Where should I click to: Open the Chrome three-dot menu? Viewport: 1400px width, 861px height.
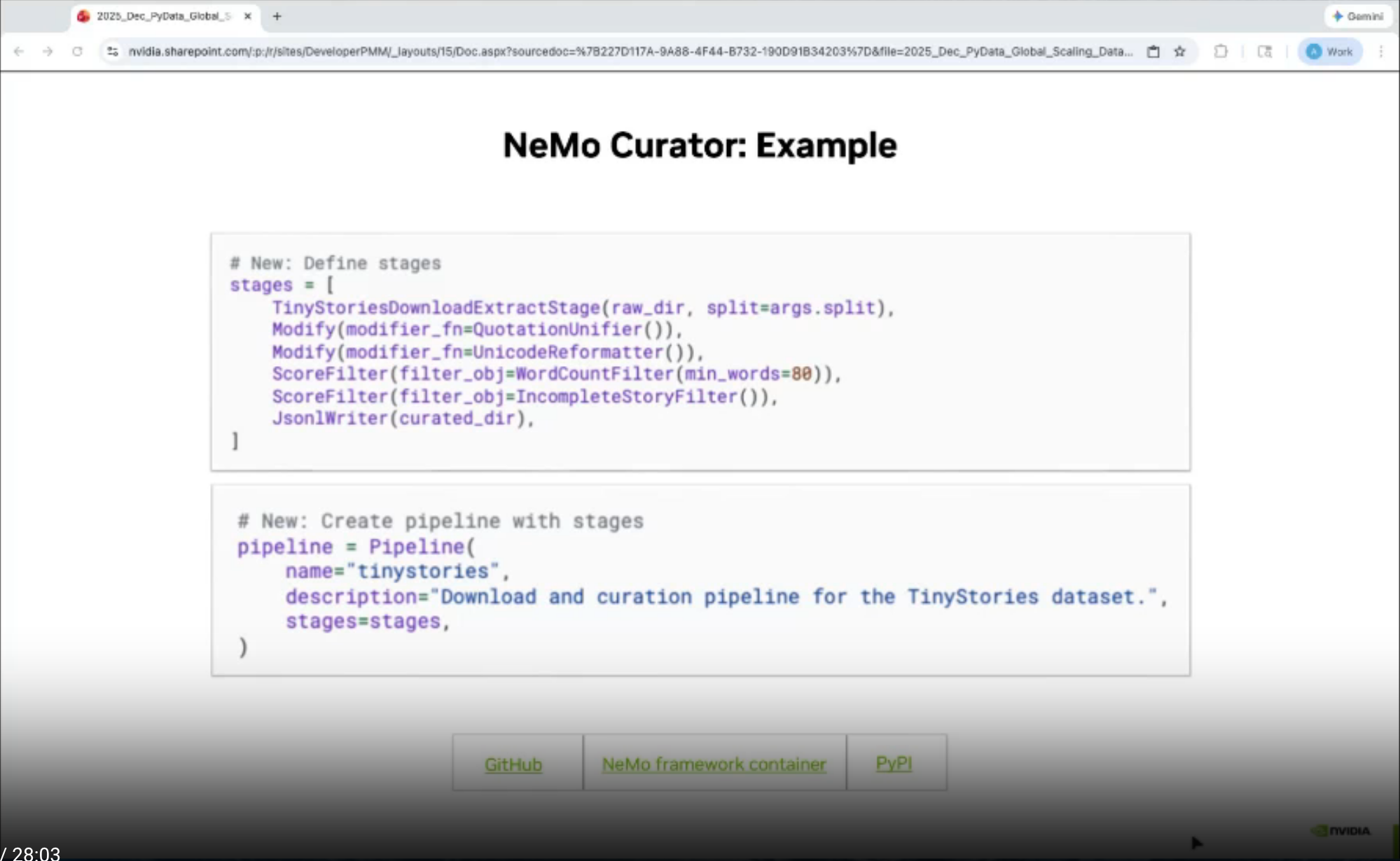tap(1381, 51)
